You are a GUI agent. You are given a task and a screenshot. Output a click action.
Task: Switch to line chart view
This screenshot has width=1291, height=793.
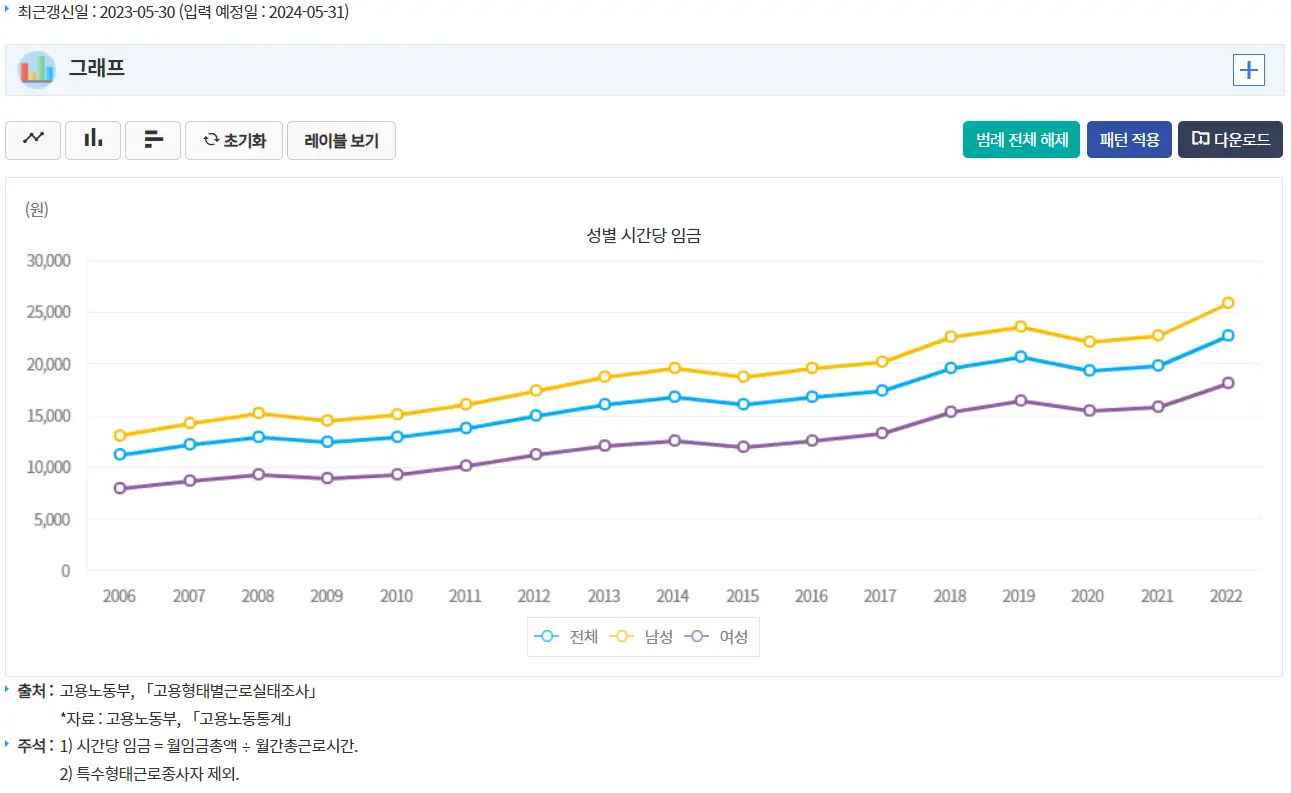click(x=33, y=140)
